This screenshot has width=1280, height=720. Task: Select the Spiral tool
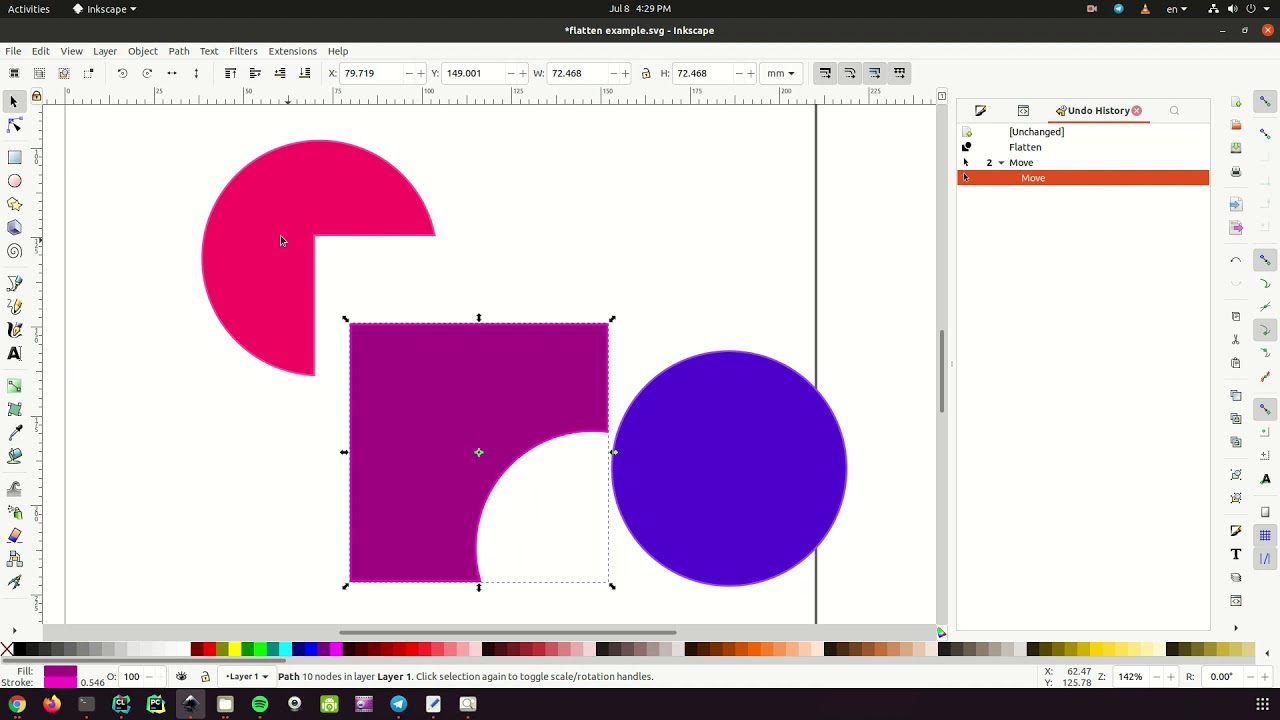click(14, 252)
